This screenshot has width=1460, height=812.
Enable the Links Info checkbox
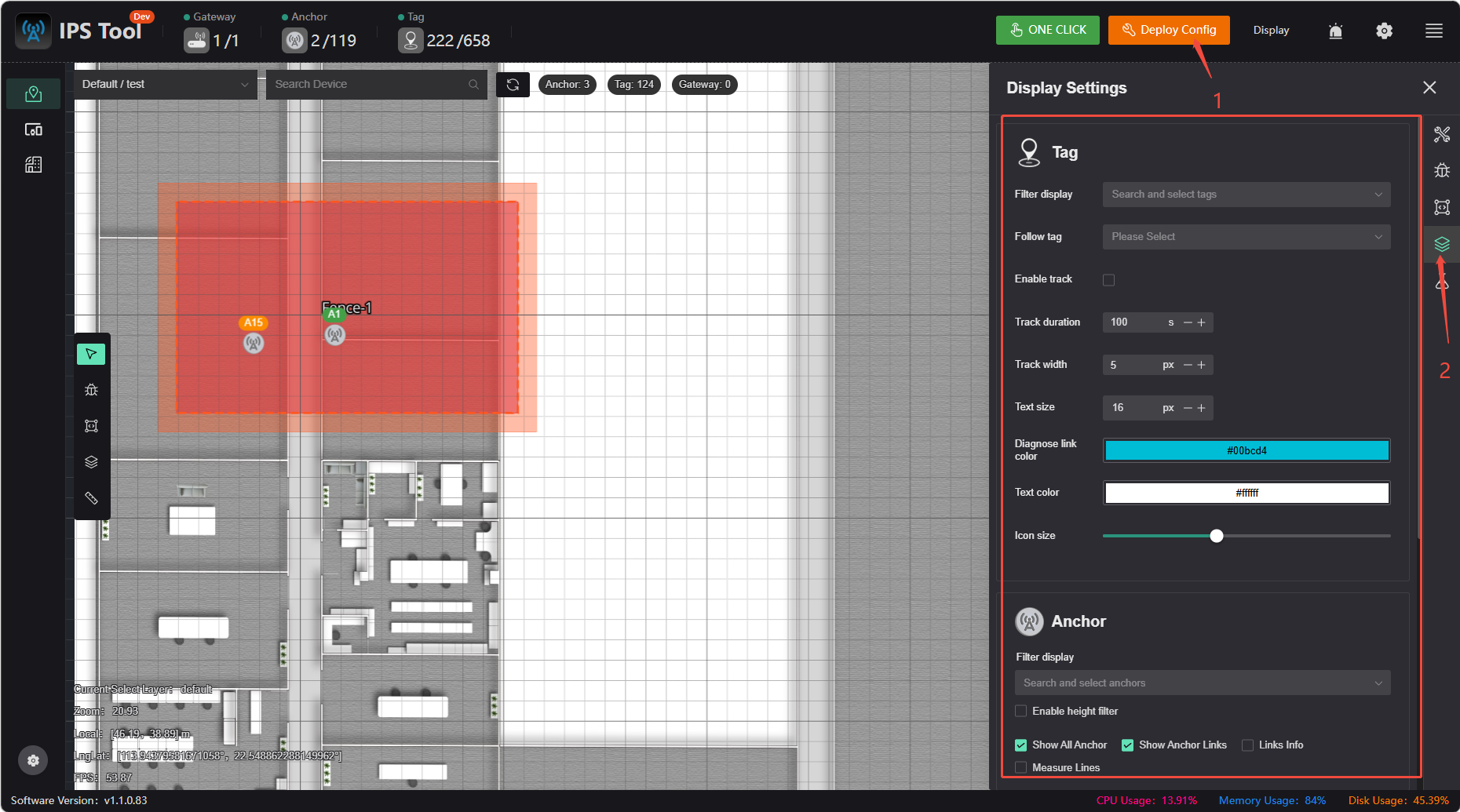point(1247,745)
